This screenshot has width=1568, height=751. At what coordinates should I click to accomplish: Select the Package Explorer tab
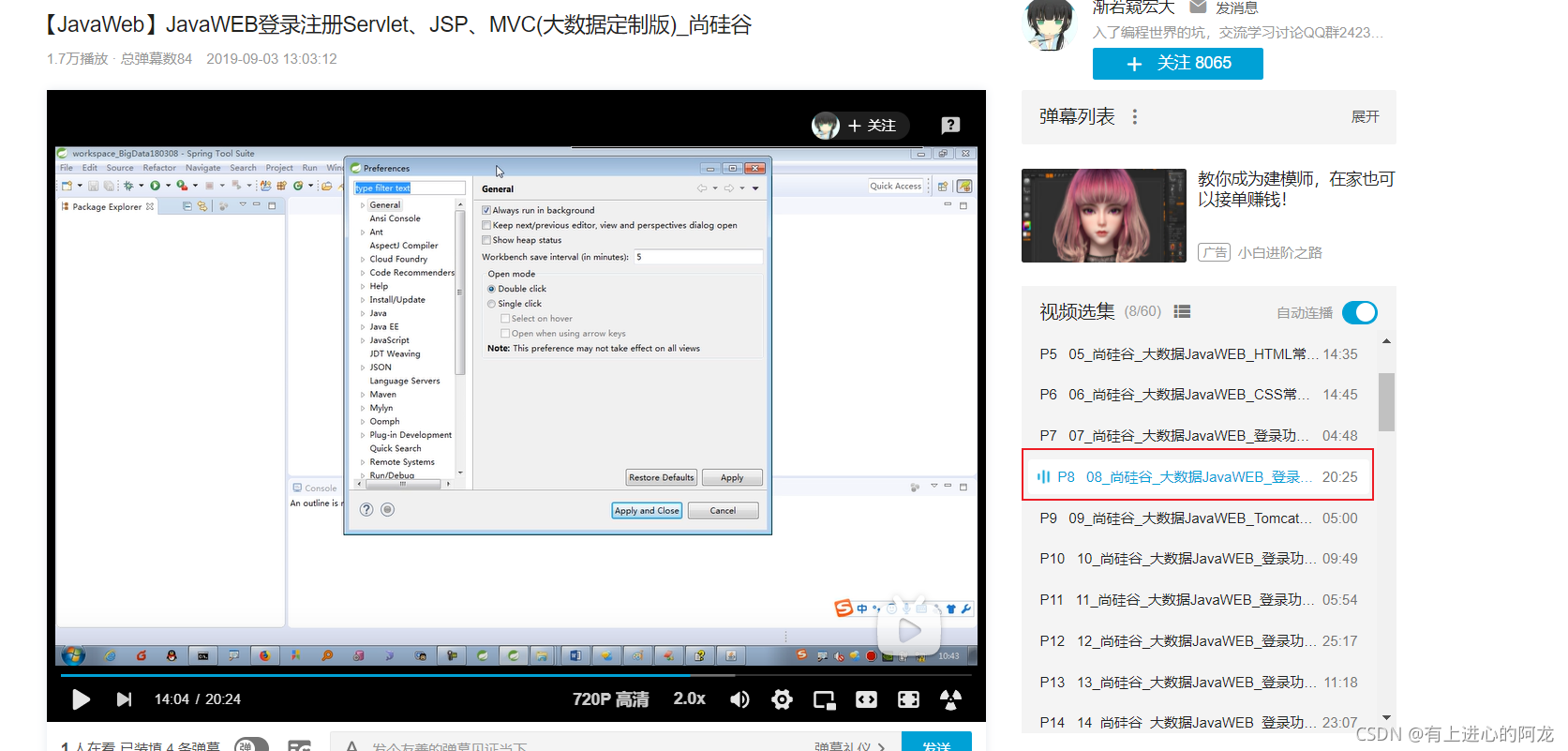pos(107,206)
